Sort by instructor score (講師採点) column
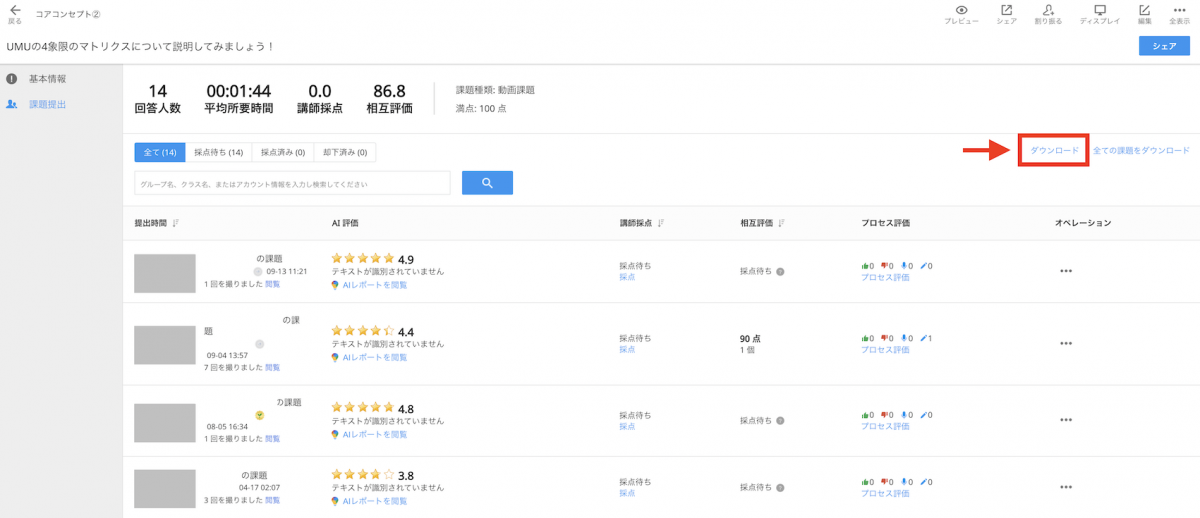The image size is (1200, 518). coord(661,223)
